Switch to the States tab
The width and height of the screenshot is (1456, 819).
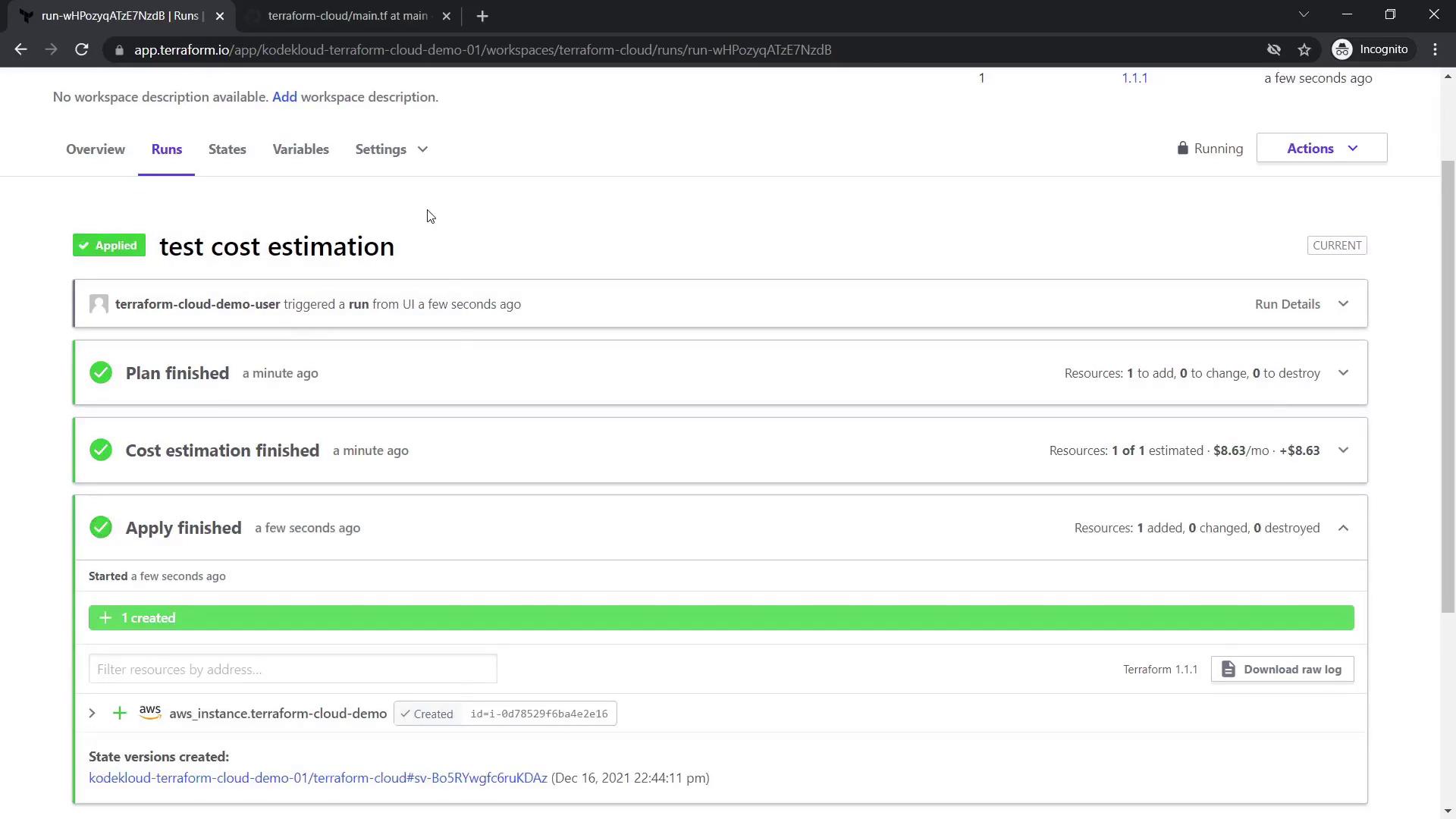227,149
